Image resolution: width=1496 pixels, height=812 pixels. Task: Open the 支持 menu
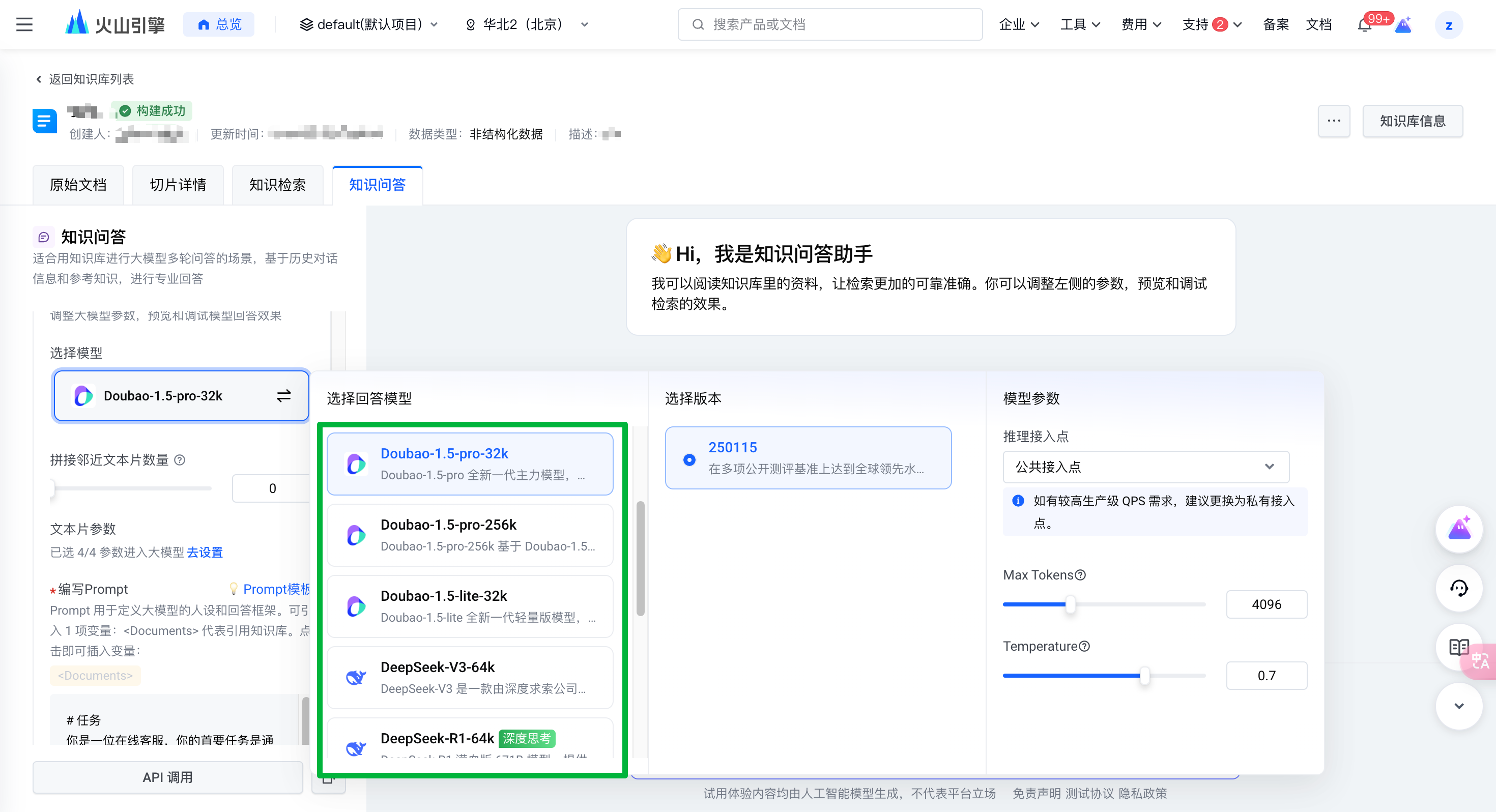[1212, 24]
